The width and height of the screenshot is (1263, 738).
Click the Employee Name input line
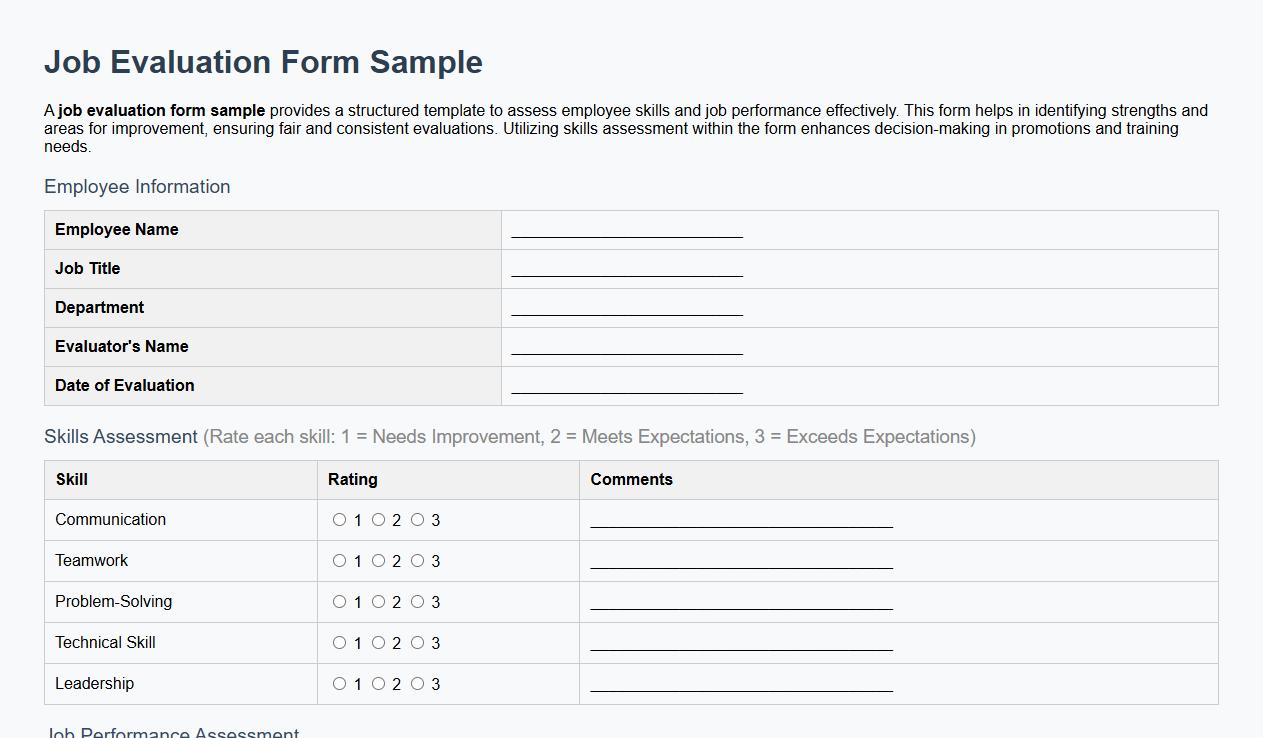[626, 229]
